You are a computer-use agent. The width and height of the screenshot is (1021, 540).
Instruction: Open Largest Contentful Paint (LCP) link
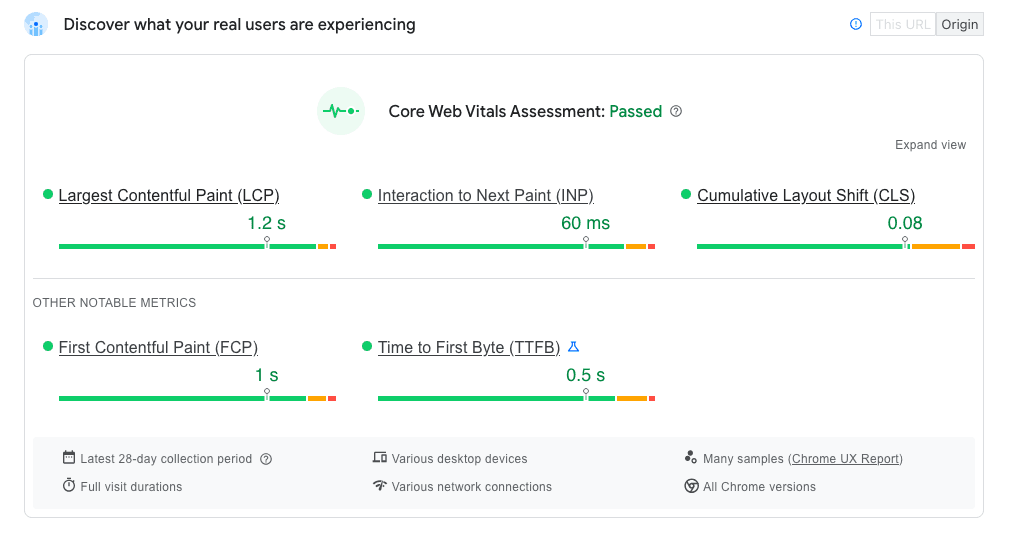click(x=169, y=195)
